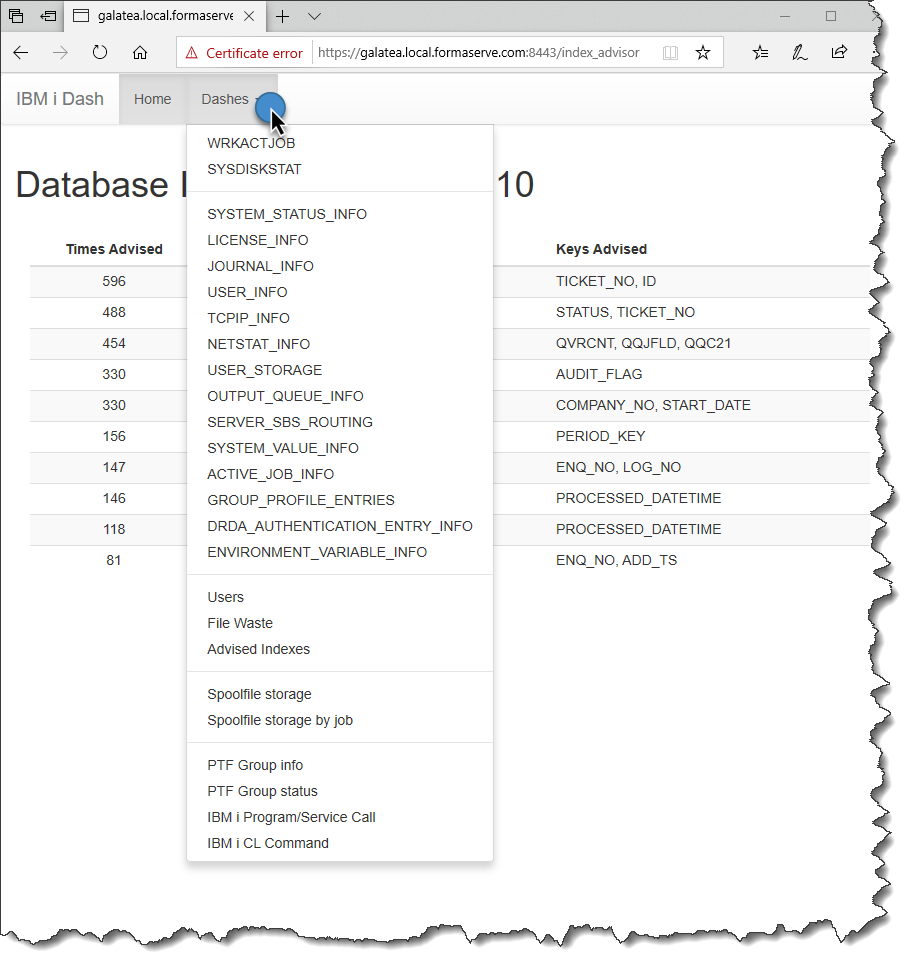Choose SYSTEM_STATUS_INFO menu entry

[287, 214]
